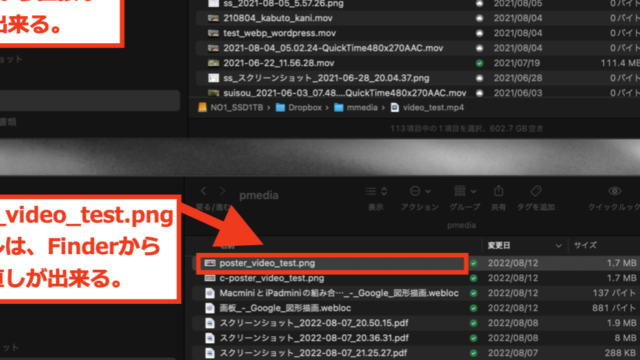Screen dimensions: 640x360
Task: Go back with the left chevron
Action: 203,191
